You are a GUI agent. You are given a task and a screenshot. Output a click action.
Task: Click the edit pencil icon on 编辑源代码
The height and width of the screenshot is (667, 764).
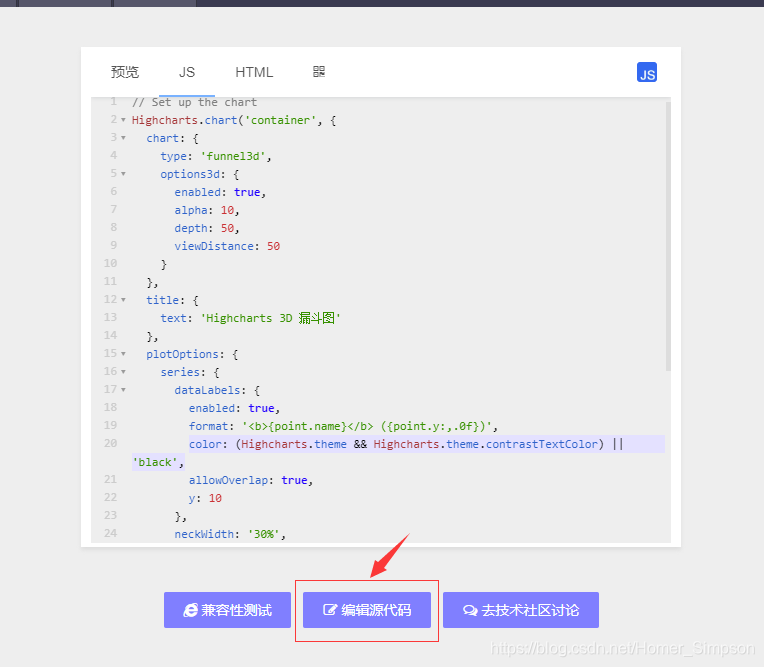coord(330,610)
